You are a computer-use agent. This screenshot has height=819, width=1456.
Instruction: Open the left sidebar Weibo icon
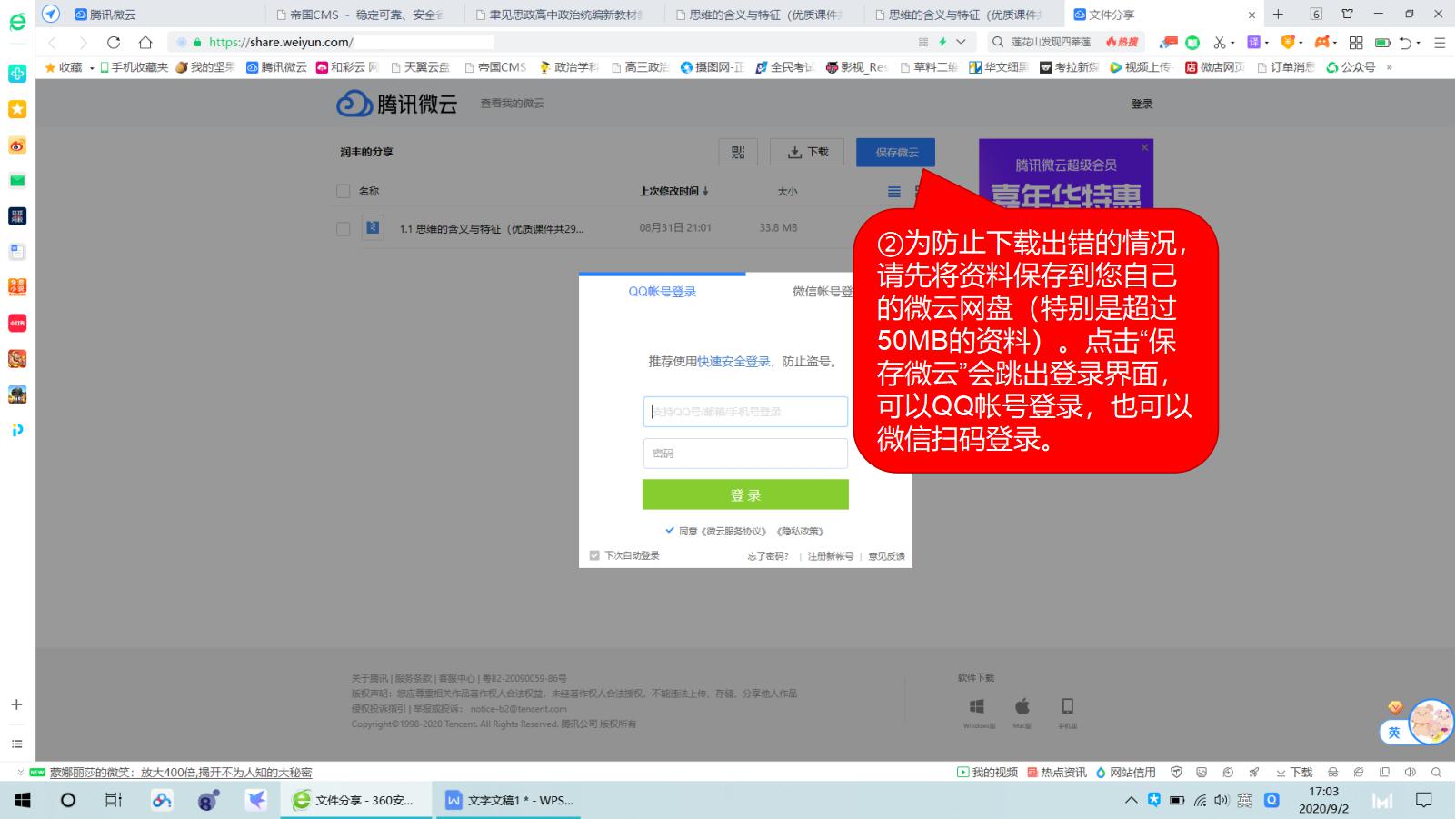17,145
